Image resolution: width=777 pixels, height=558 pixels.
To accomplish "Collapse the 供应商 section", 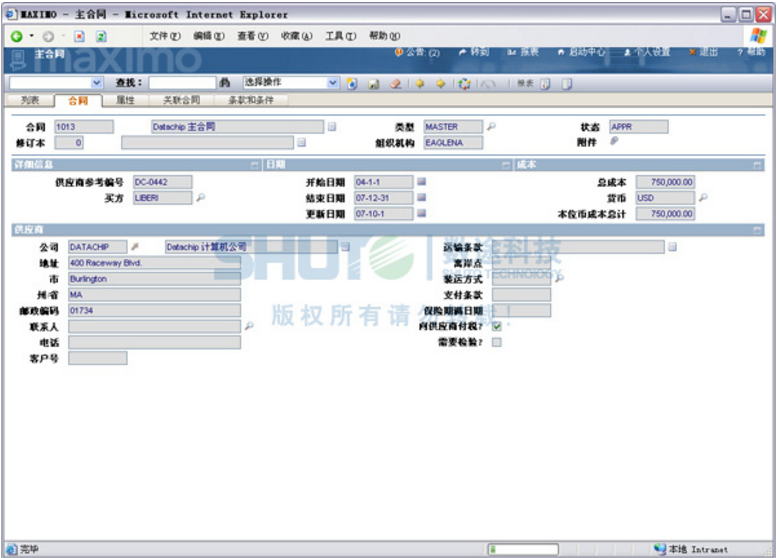I will pos(757,230).
